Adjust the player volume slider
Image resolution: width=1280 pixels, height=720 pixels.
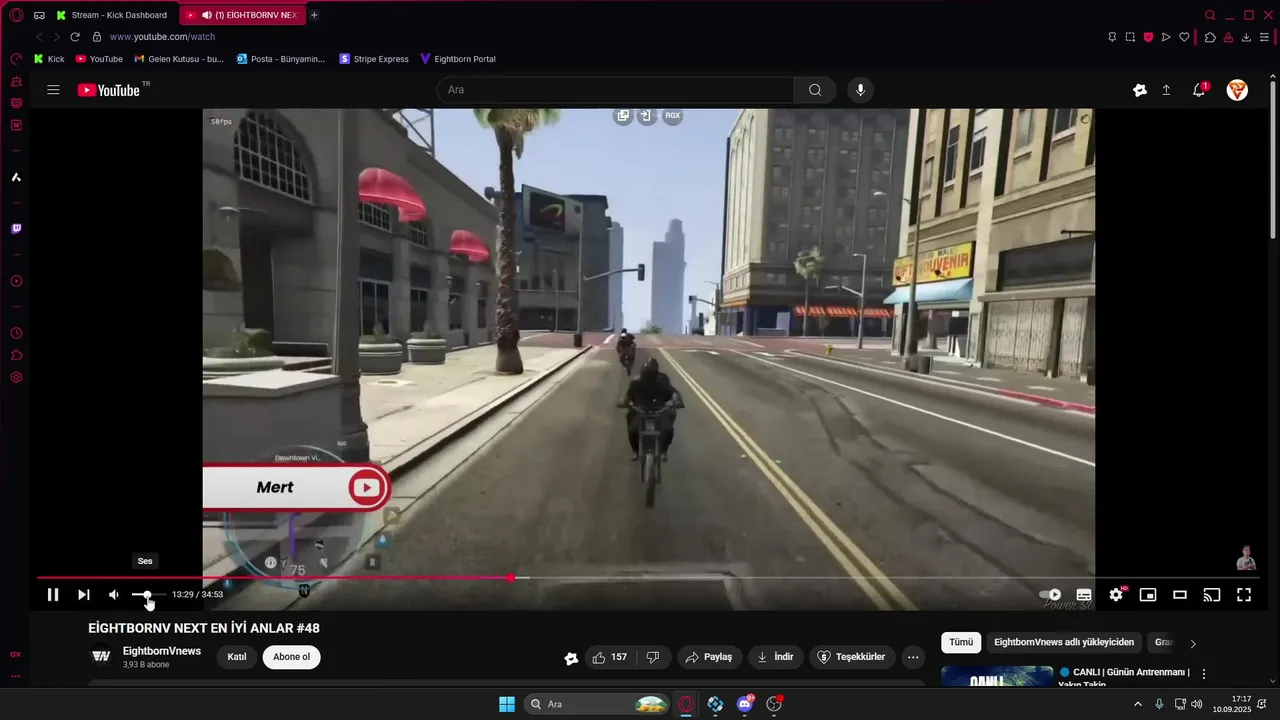(x=148, y=595)
